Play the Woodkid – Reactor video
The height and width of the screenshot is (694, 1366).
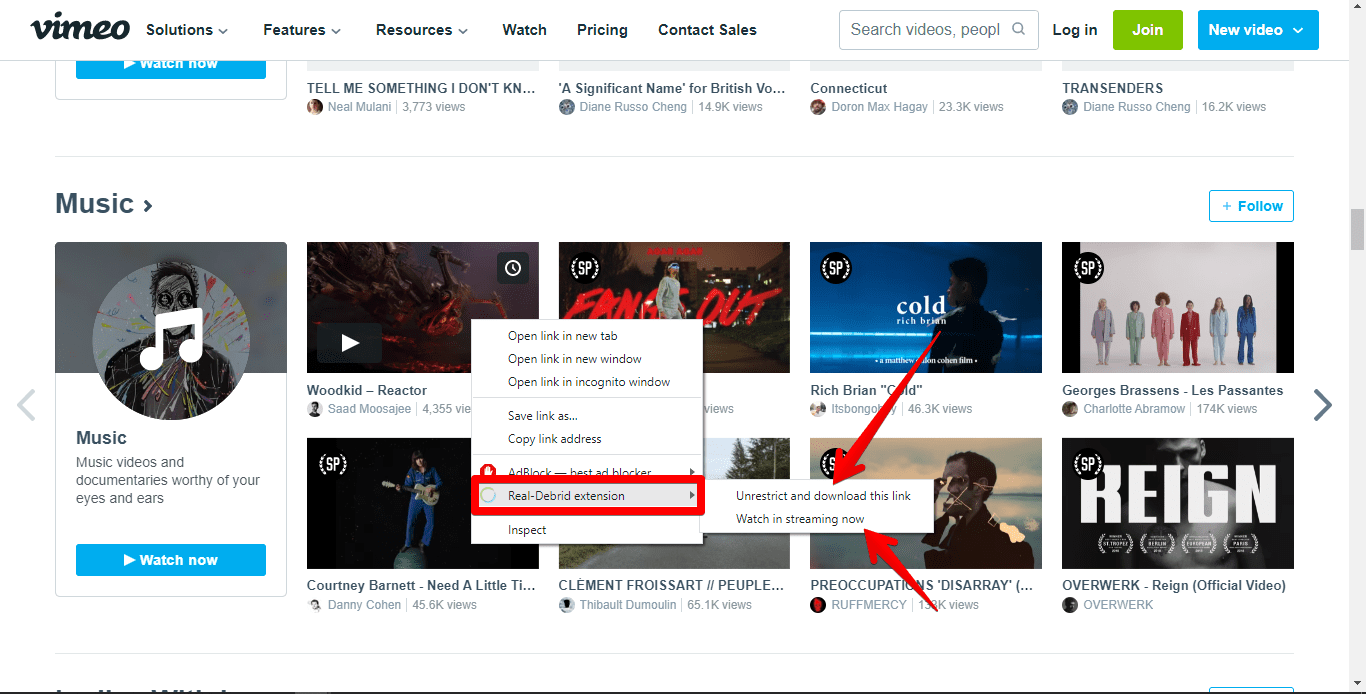point(350,343)
